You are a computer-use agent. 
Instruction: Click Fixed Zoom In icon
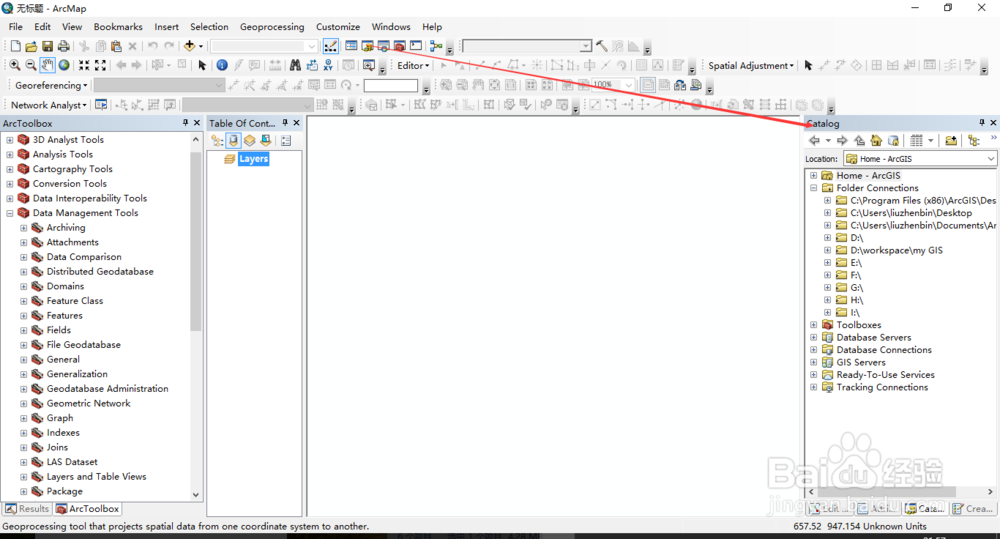pos(84,65)
